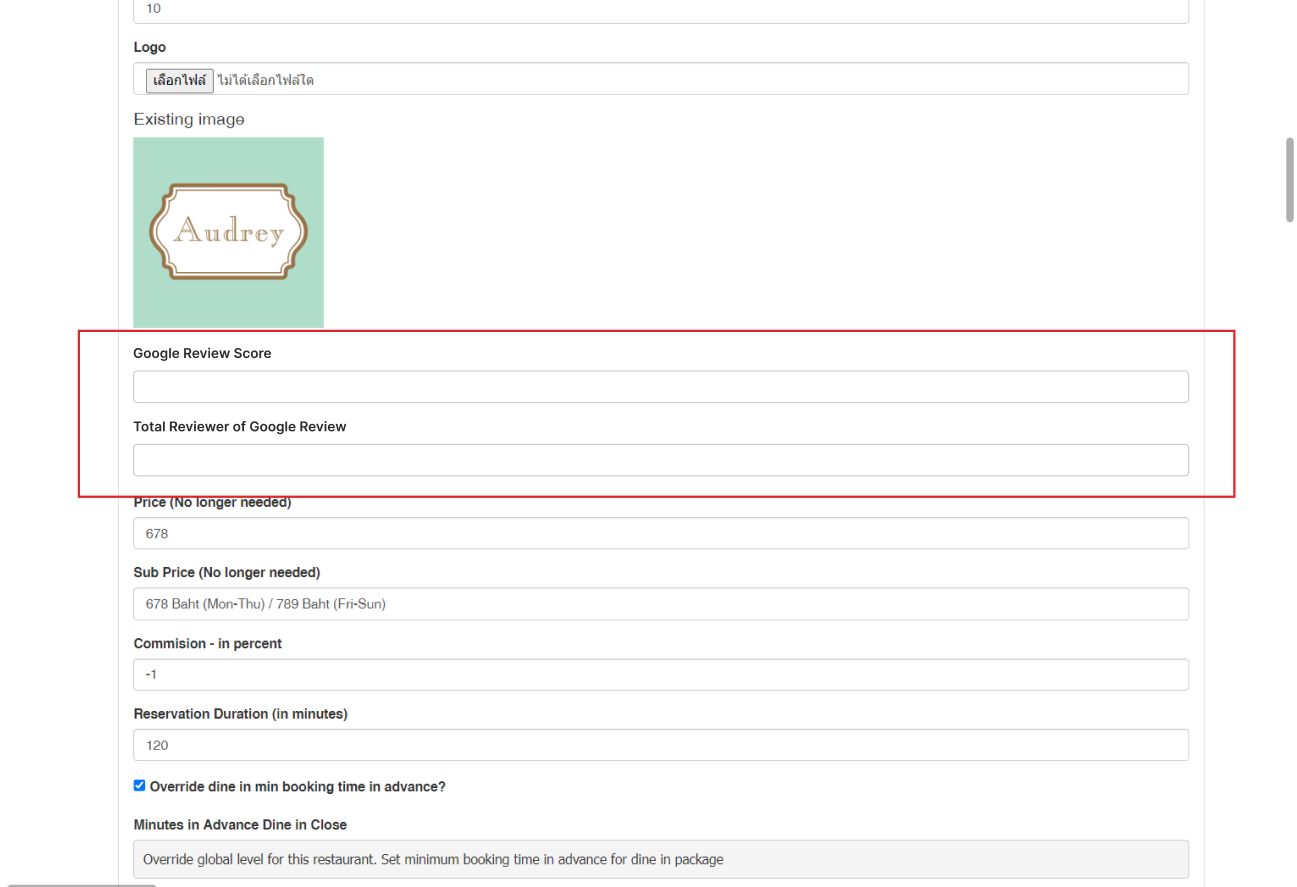Click the 'Total Reviewer of Google Review' label
The width and height of the screenshot is (1297, 887).
(x=239, y=426)
